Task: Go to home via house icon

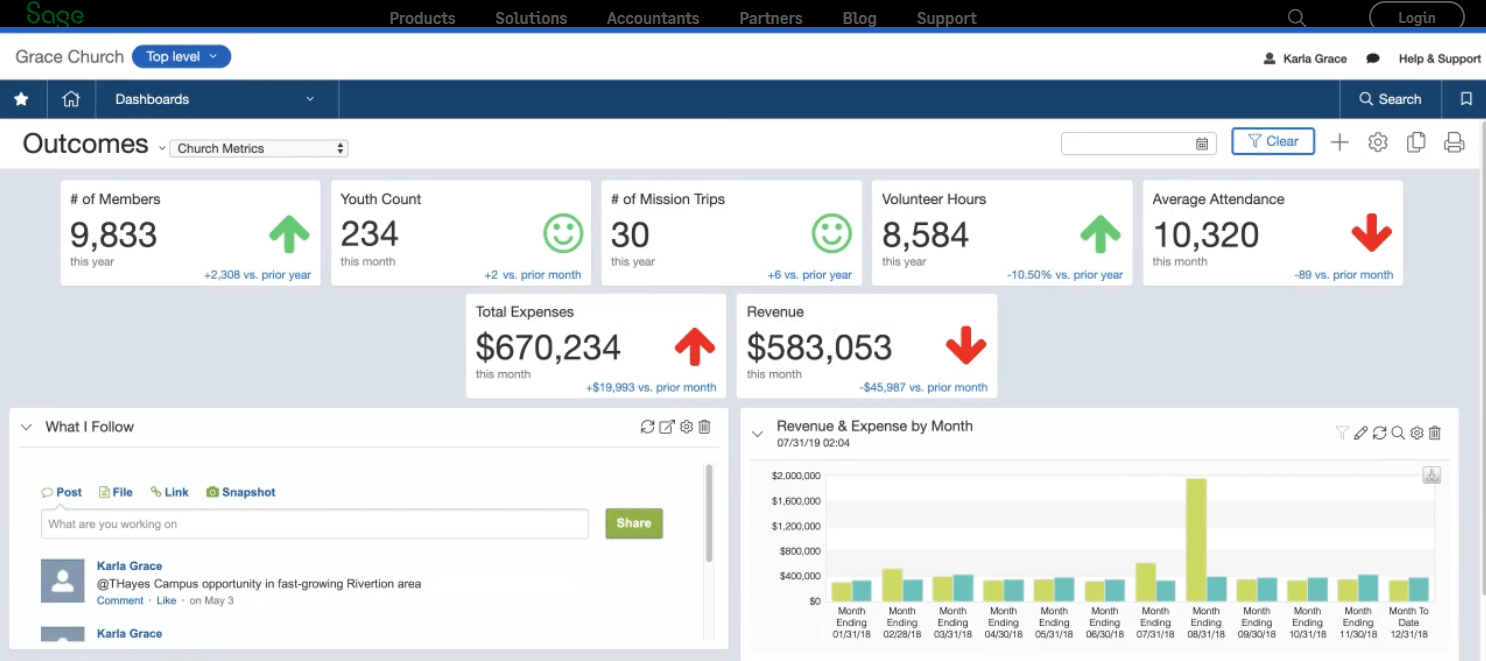Action: click(70, 99)
